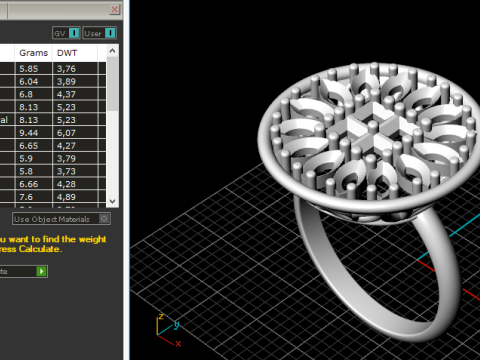
Task: Select the 4,27 DWT cell
Action: (x=75, y=146)
